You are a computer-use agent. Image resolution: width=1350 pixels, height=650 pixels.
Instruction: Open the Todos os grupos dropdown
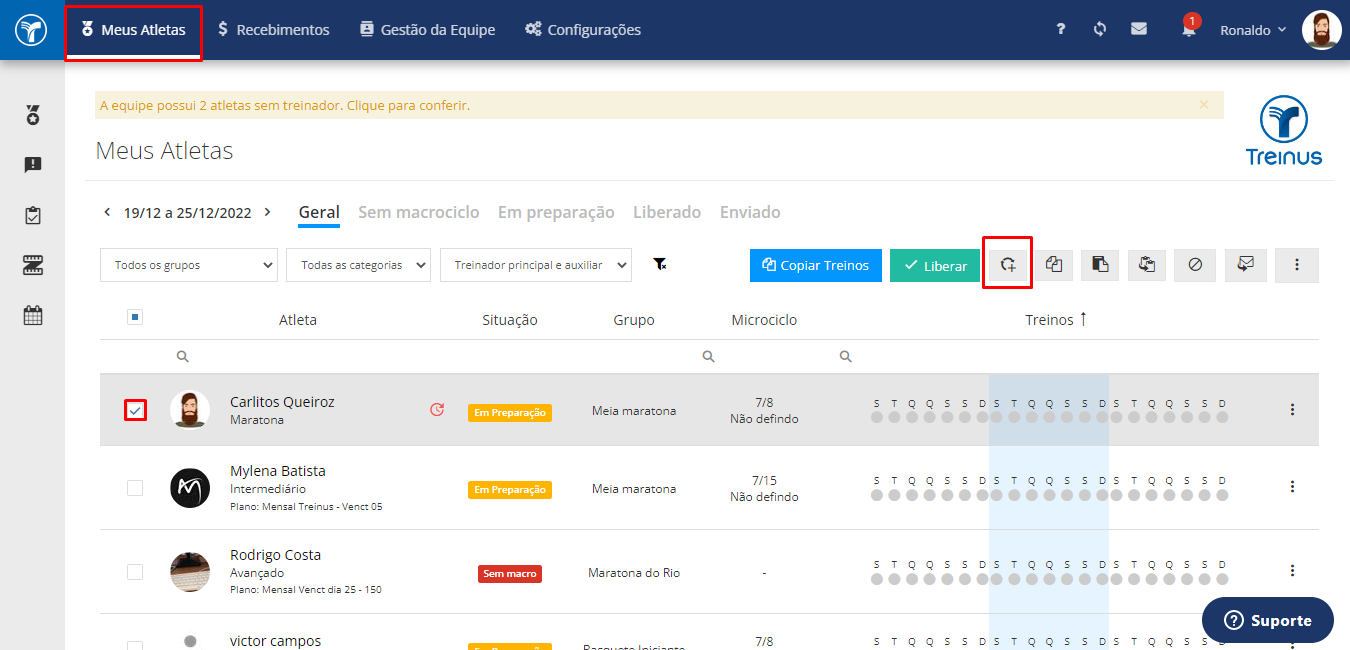tap(189, 265)
